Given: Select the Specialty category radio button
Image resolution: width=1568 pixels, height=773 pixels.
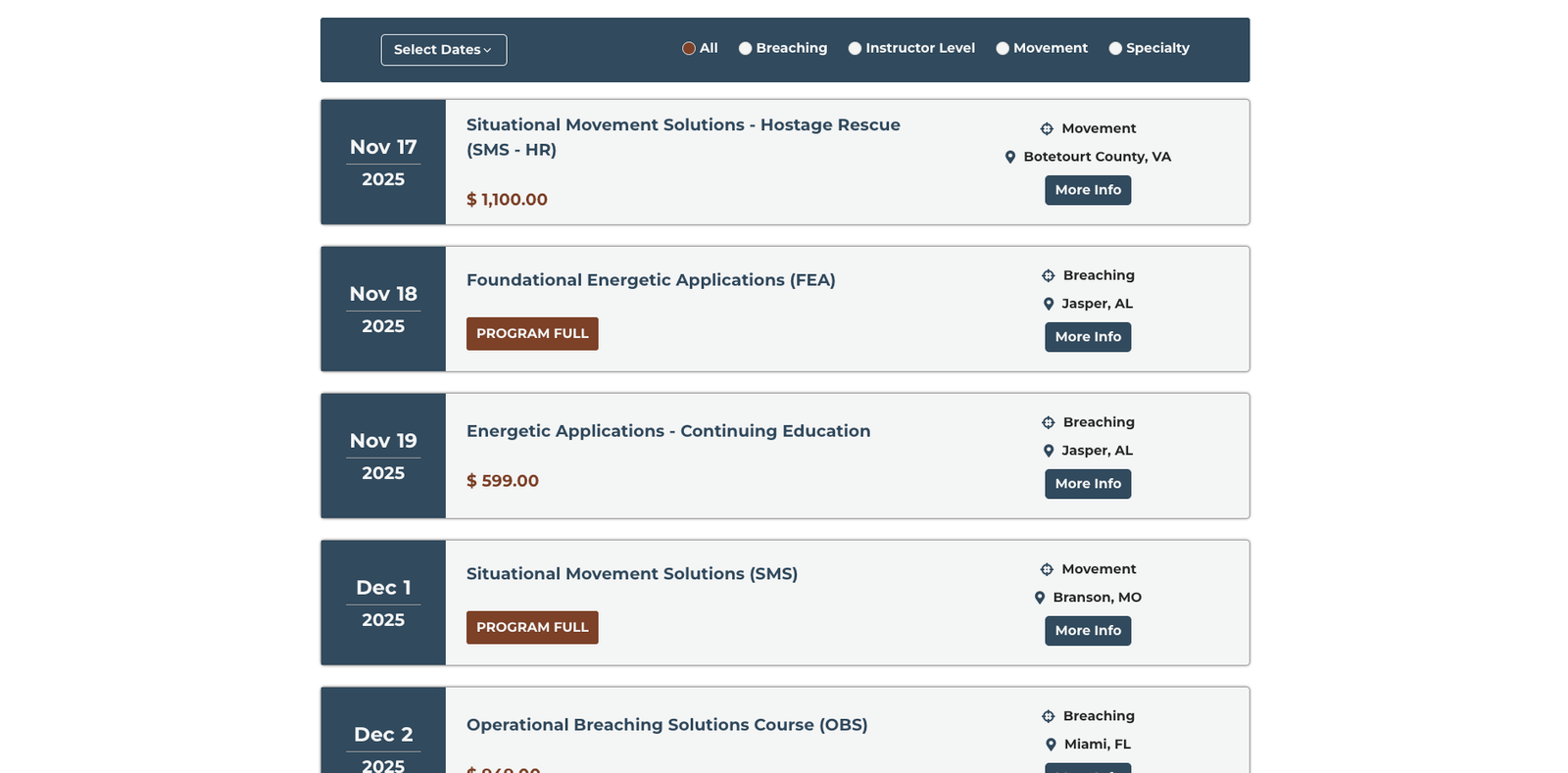Looking at the screenshot, I should (x=1115, y=48).
